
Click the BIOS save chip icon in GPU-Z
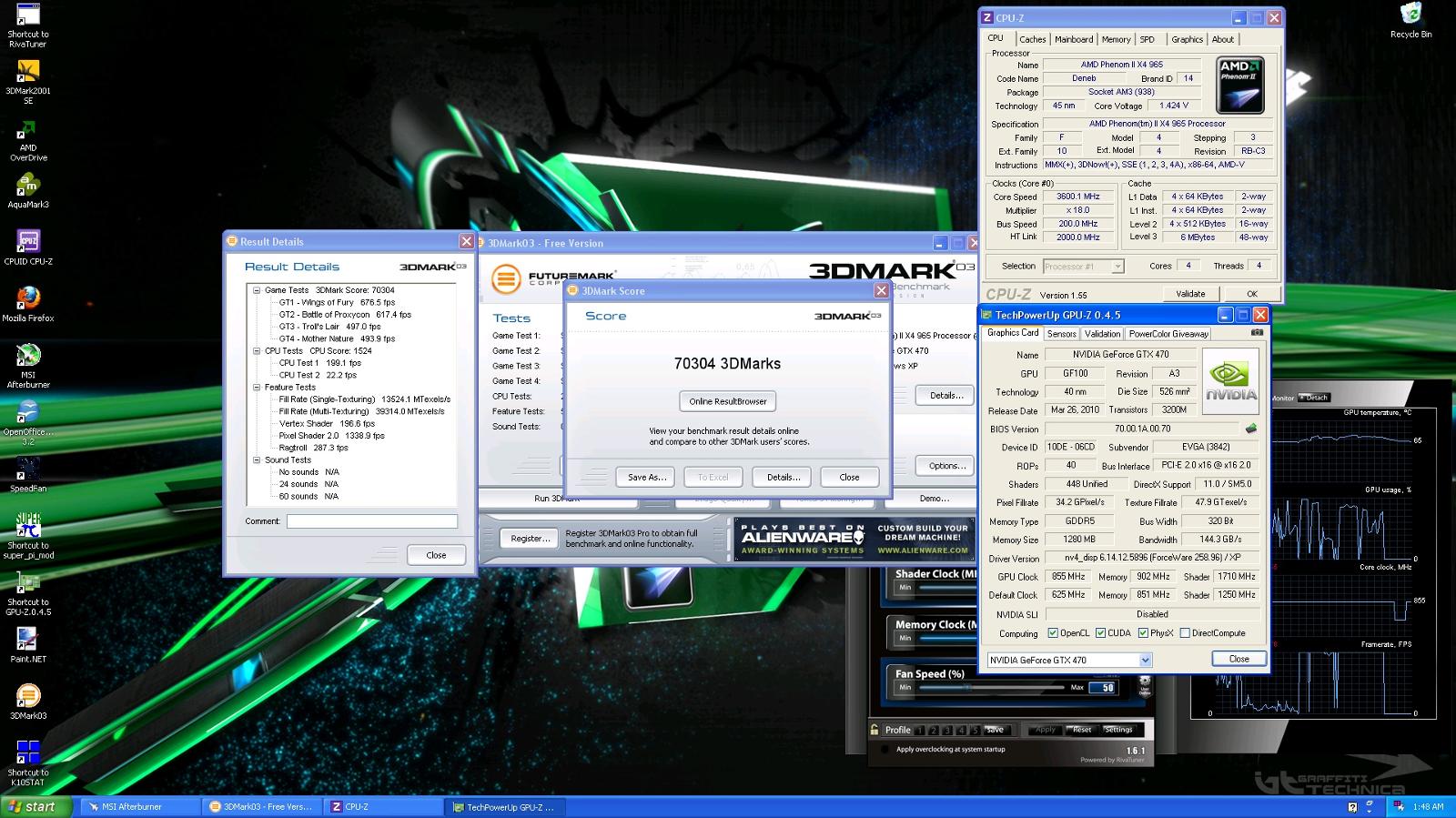point(1251,429)
